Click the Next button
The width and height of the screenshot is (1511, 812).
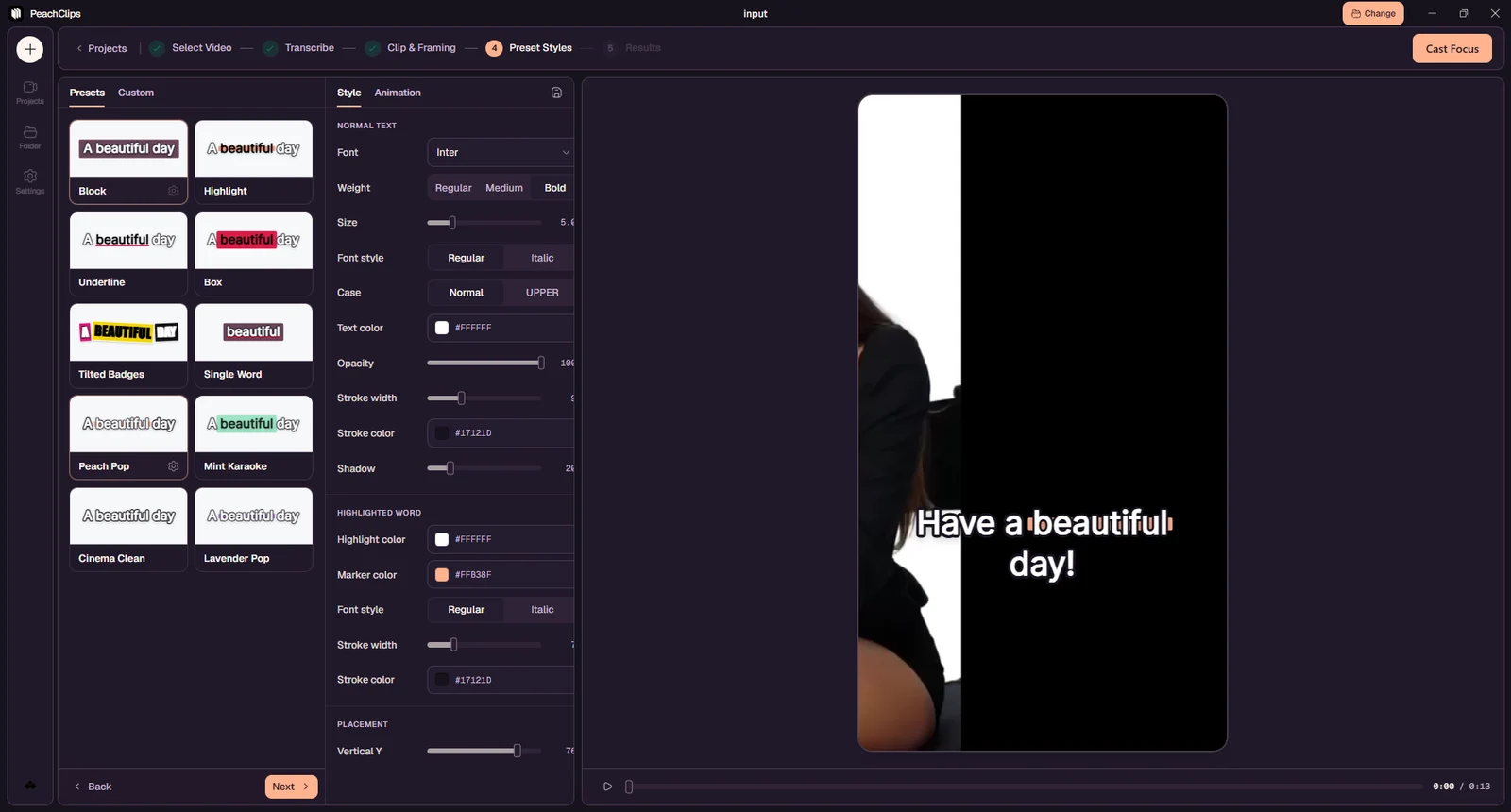291,787
